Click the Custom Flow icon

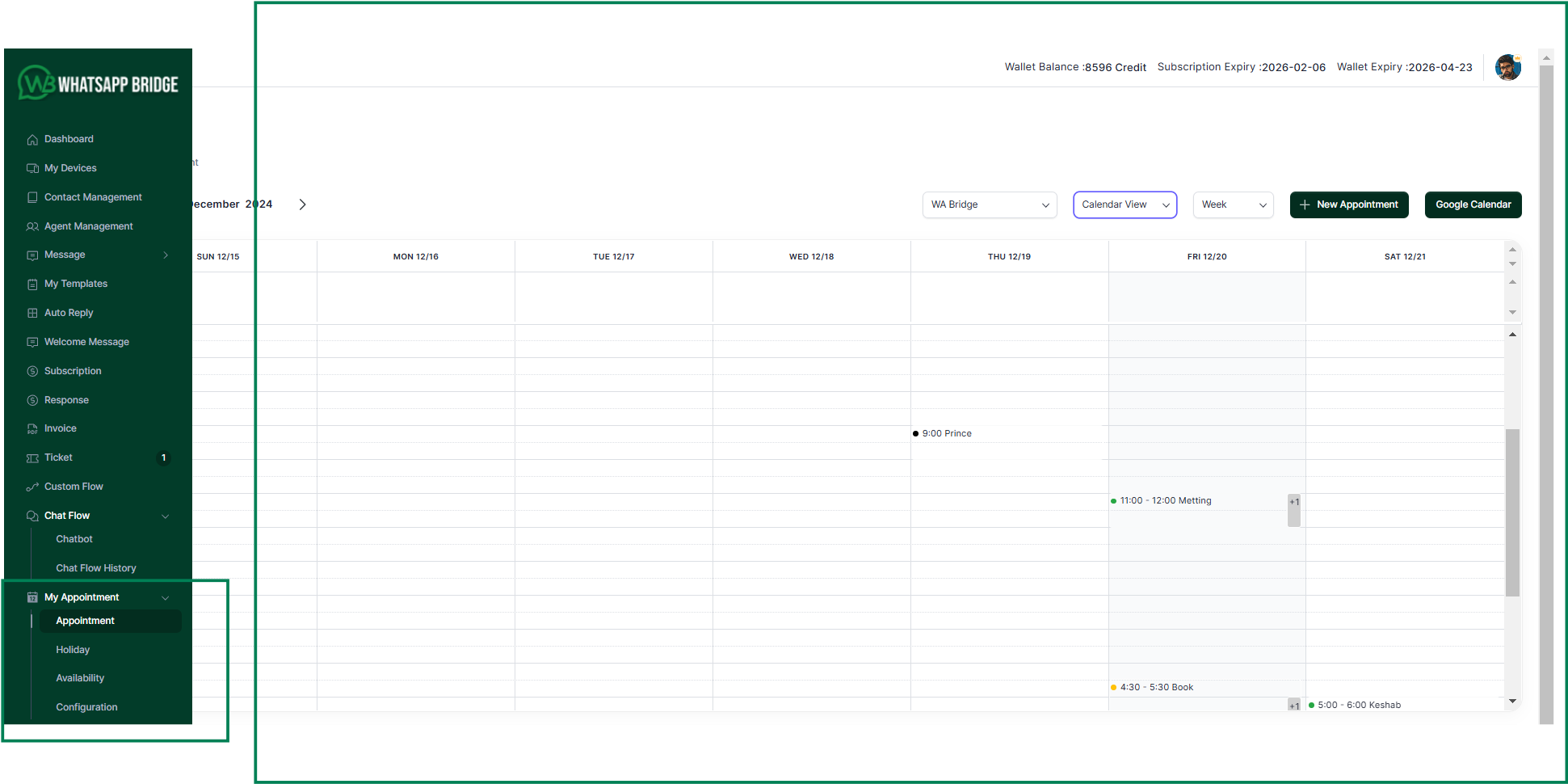(32, 487)
